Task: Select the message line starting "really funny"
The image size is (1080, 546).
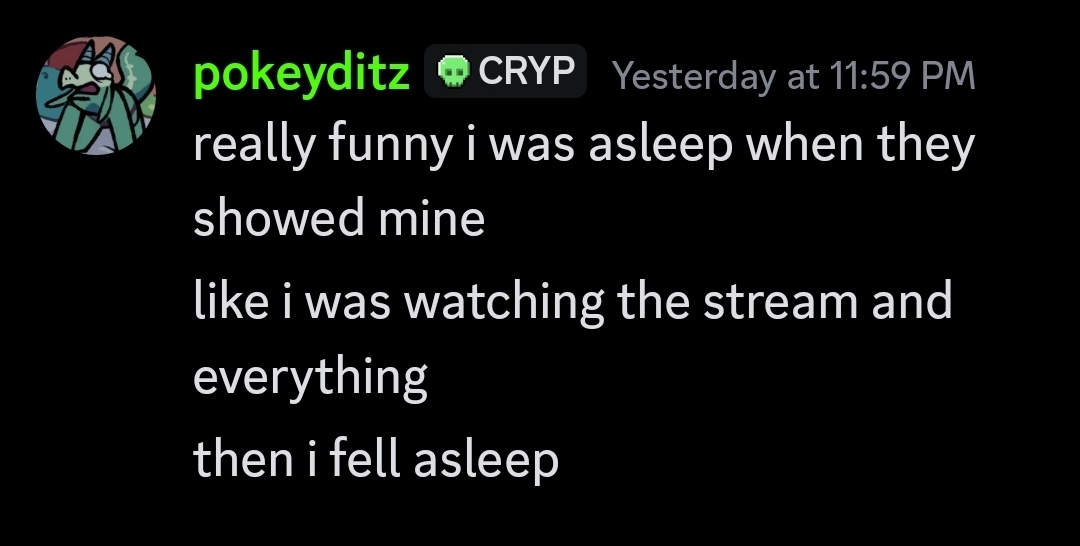Action: point(583,147)
